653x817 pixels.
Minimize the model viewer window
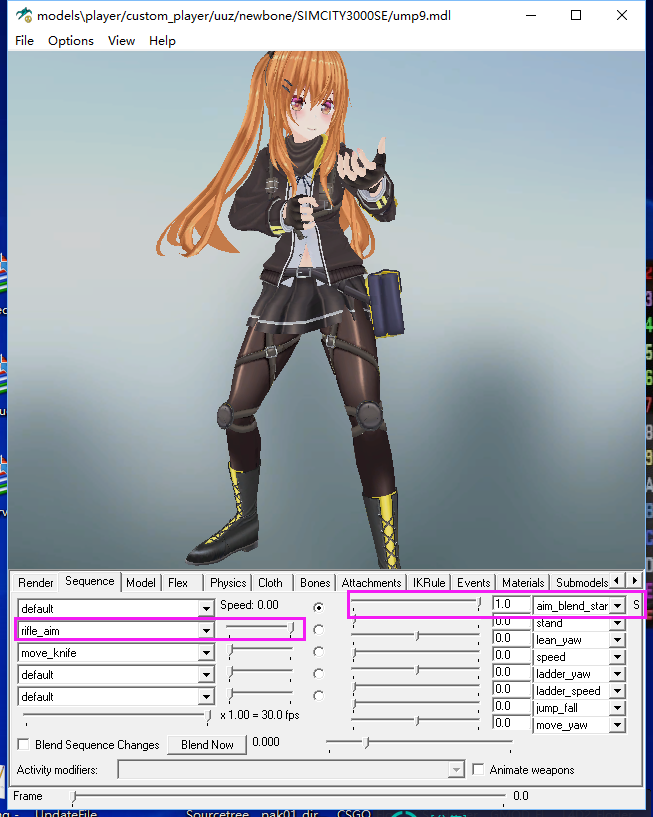click(531, 15)
